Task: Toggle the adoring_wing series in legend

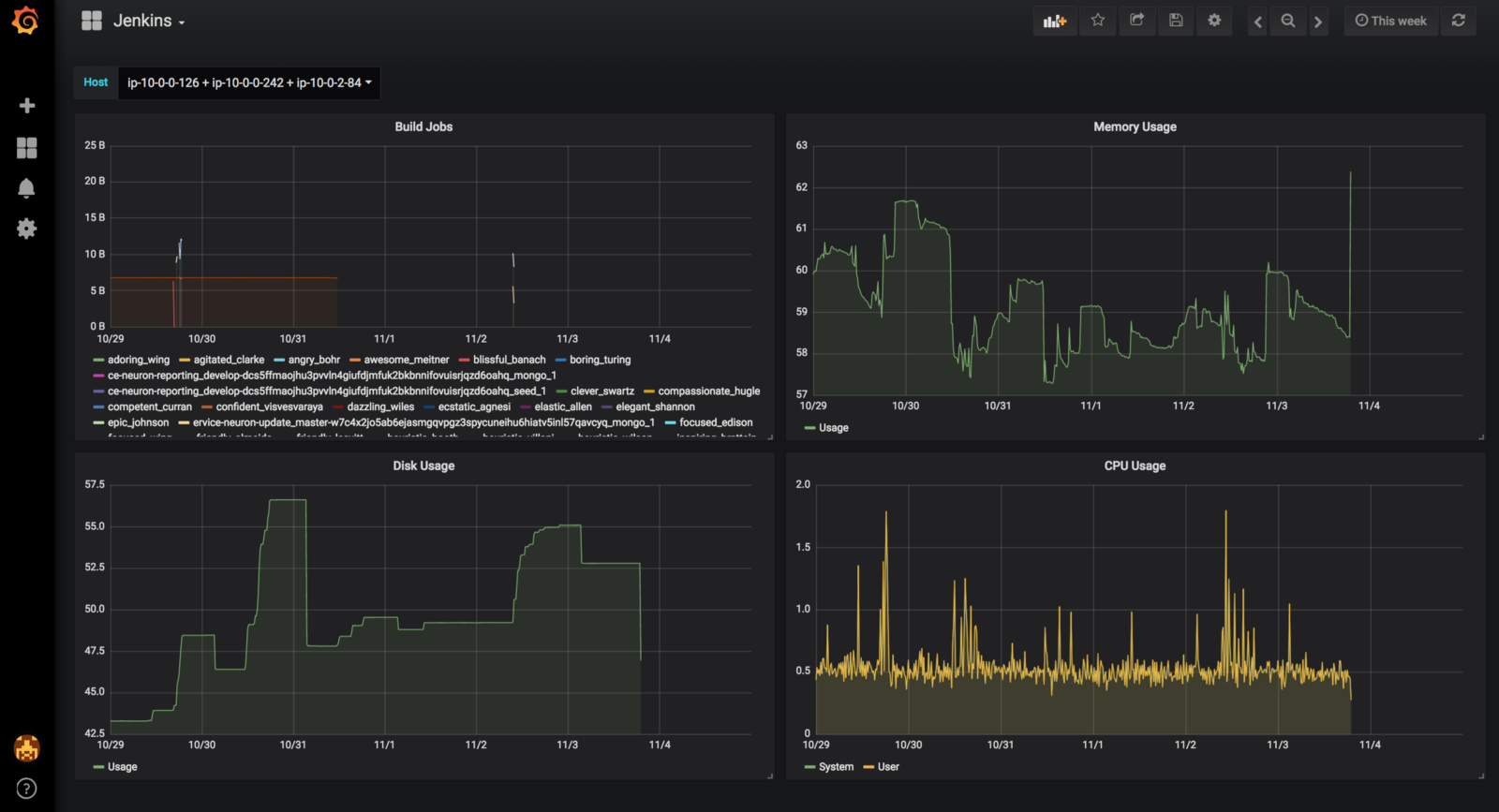Action: (x=138, y=360)
